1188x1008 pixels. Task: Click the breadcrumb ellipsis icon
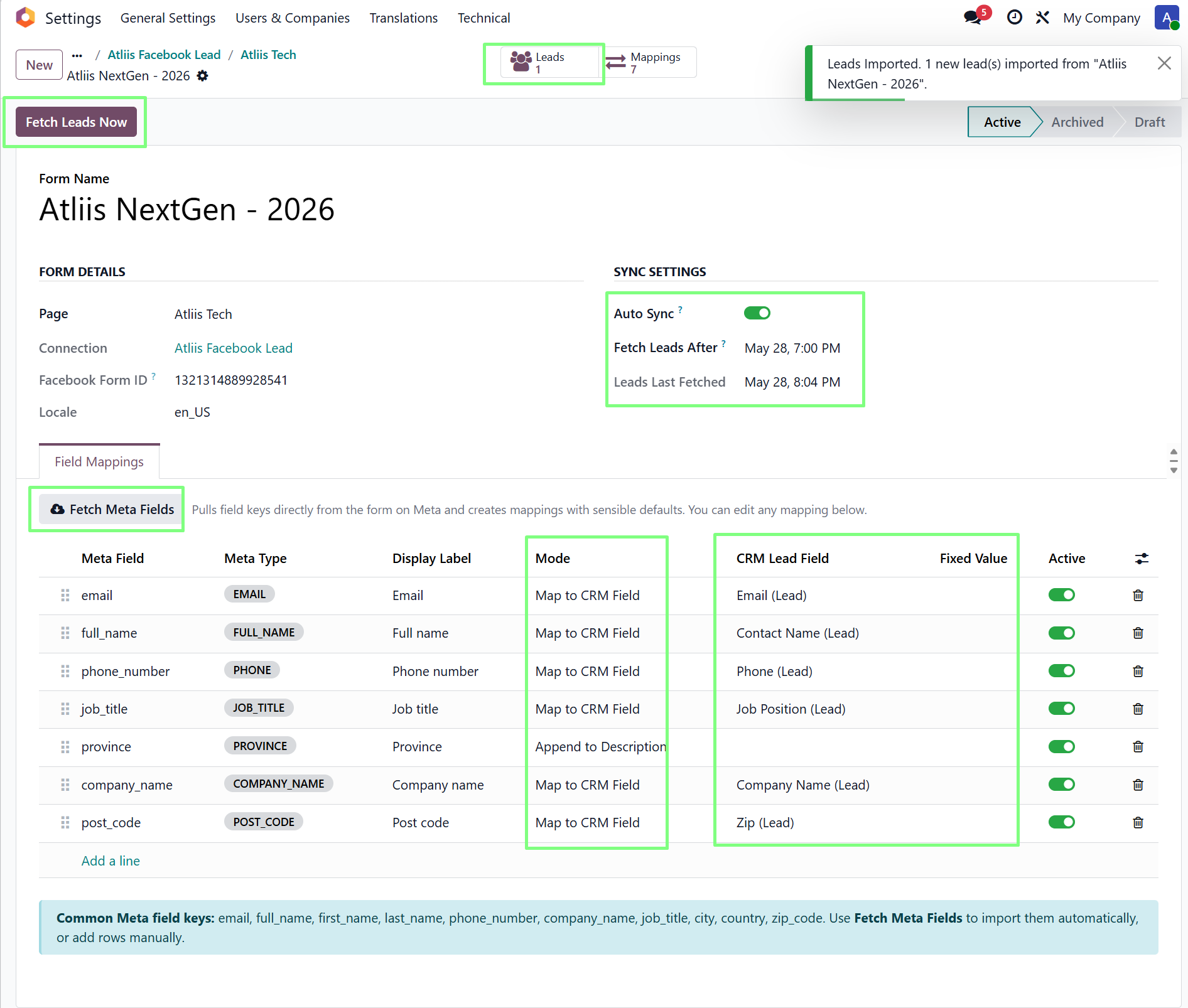pyautogui.click(x=77, y=55)
